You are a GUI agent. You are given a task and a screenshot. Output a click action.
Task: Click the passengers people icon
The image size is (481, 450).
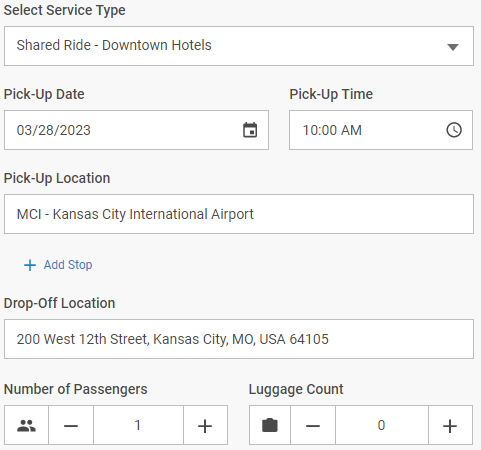tap(26, 425)
